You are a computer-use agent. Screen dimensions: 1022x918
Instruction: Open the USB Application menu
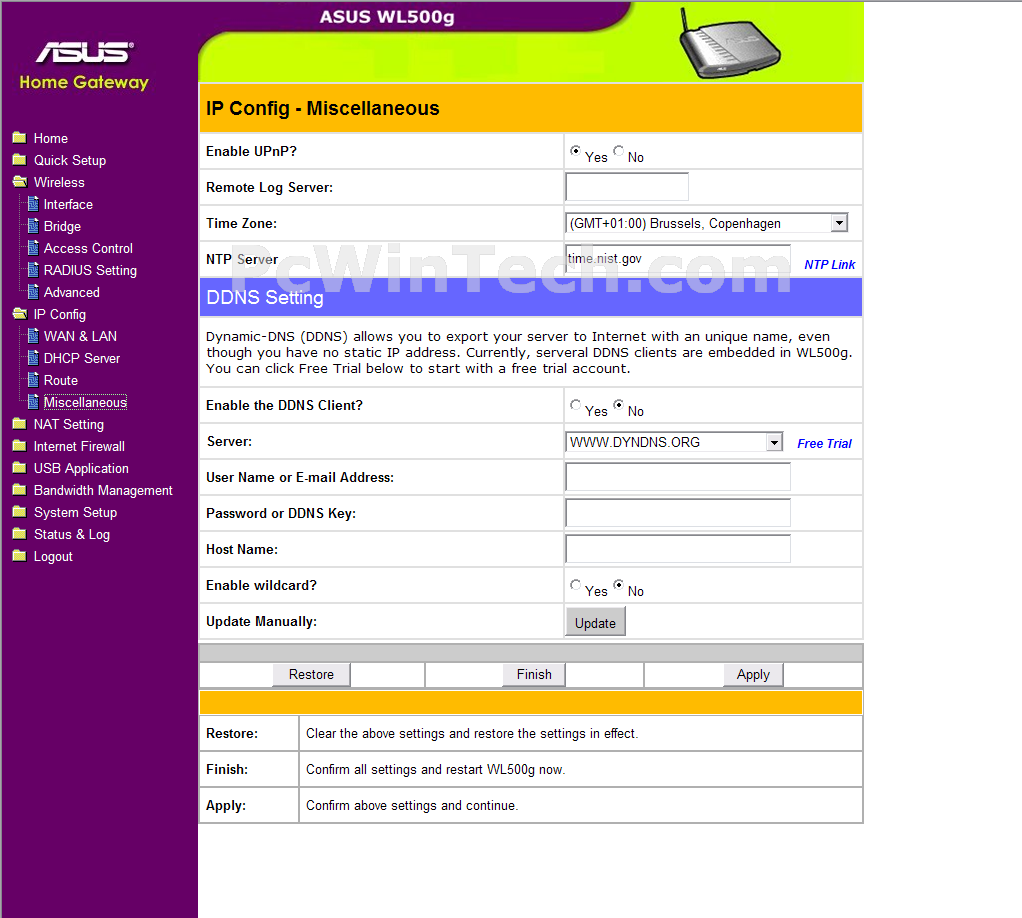81,469
